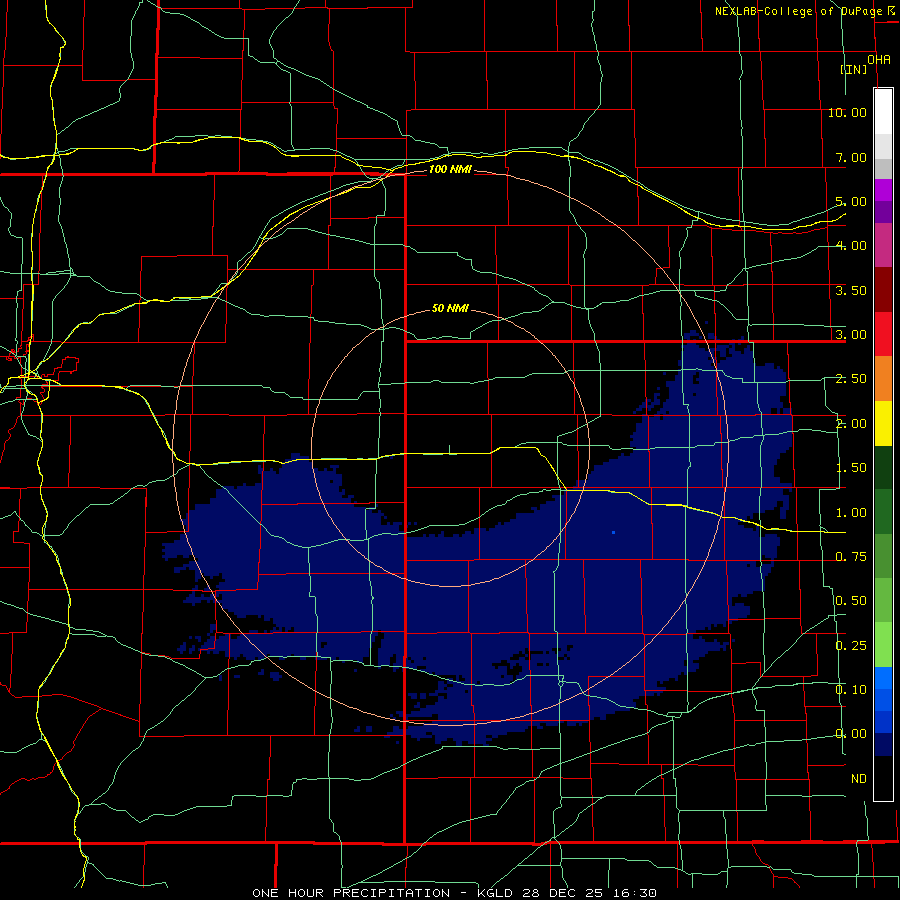Image resolution: width=900 pixels, height=900 pixels.
Task: Click the NEXLAB-College of DuPage watermark text
Action: [x=798, y=11]
